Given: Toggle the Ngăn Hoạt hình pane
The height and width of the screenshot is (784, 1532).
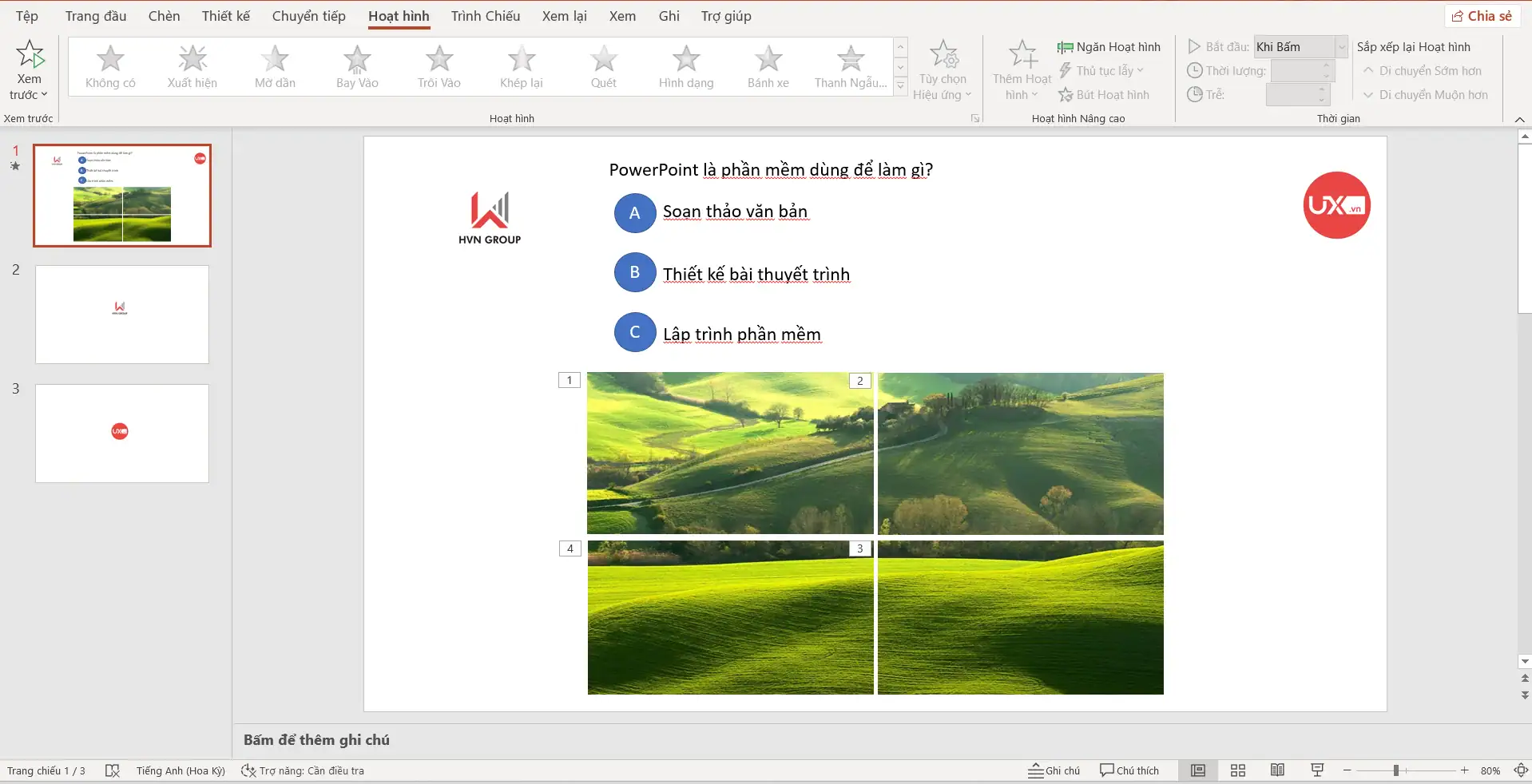Looking at the screenshot, I should tap(1109, 47).
